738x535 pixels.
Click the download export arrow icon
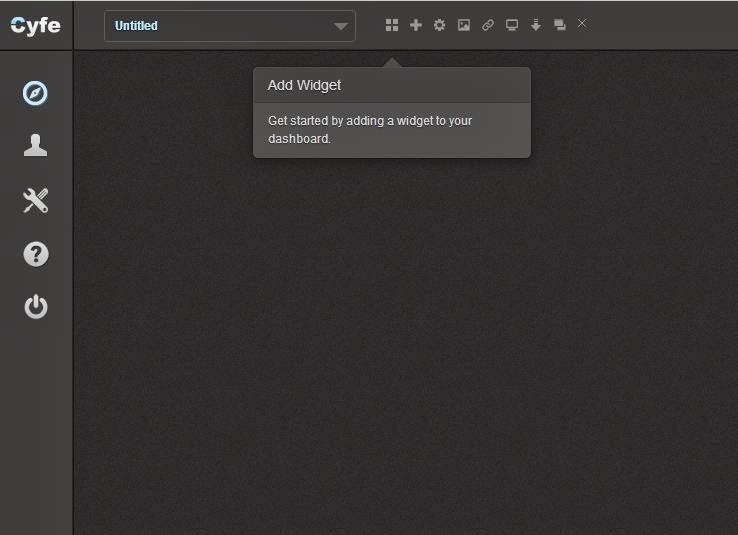[536, 24]
